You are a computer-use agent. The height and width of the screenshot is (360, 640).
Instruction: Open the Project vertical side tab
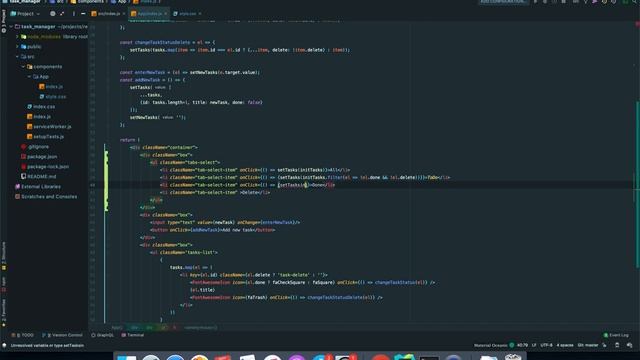click(4, 20)
